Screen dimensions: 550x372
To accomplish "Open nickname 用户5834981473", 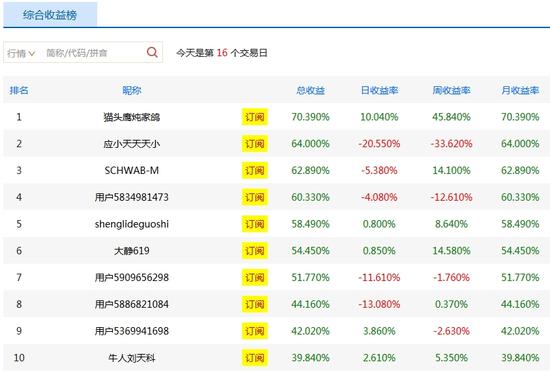I will 132,197.
